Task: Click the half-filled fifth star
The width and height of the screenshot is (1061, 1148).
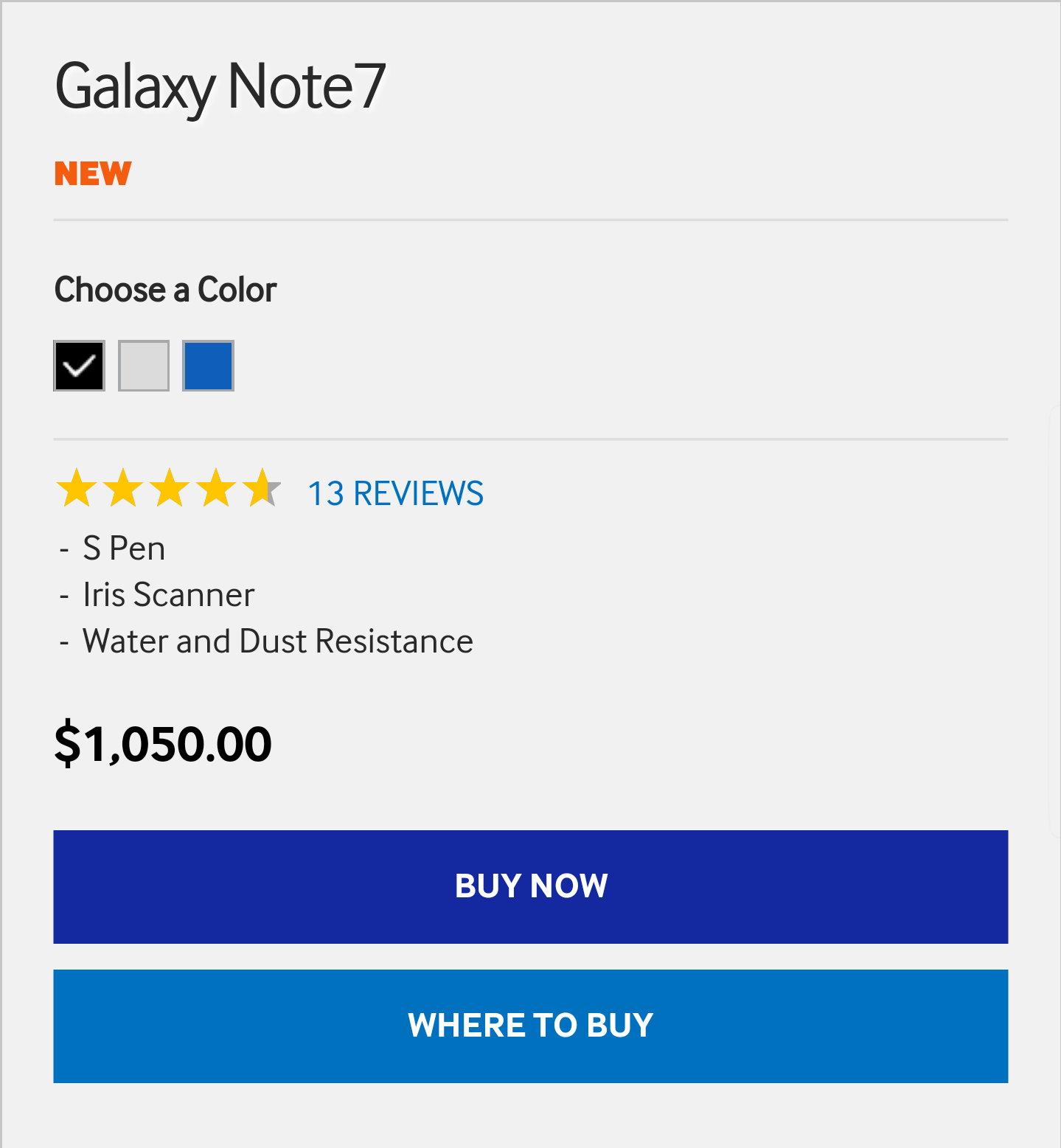Action: tap(262, 489)
